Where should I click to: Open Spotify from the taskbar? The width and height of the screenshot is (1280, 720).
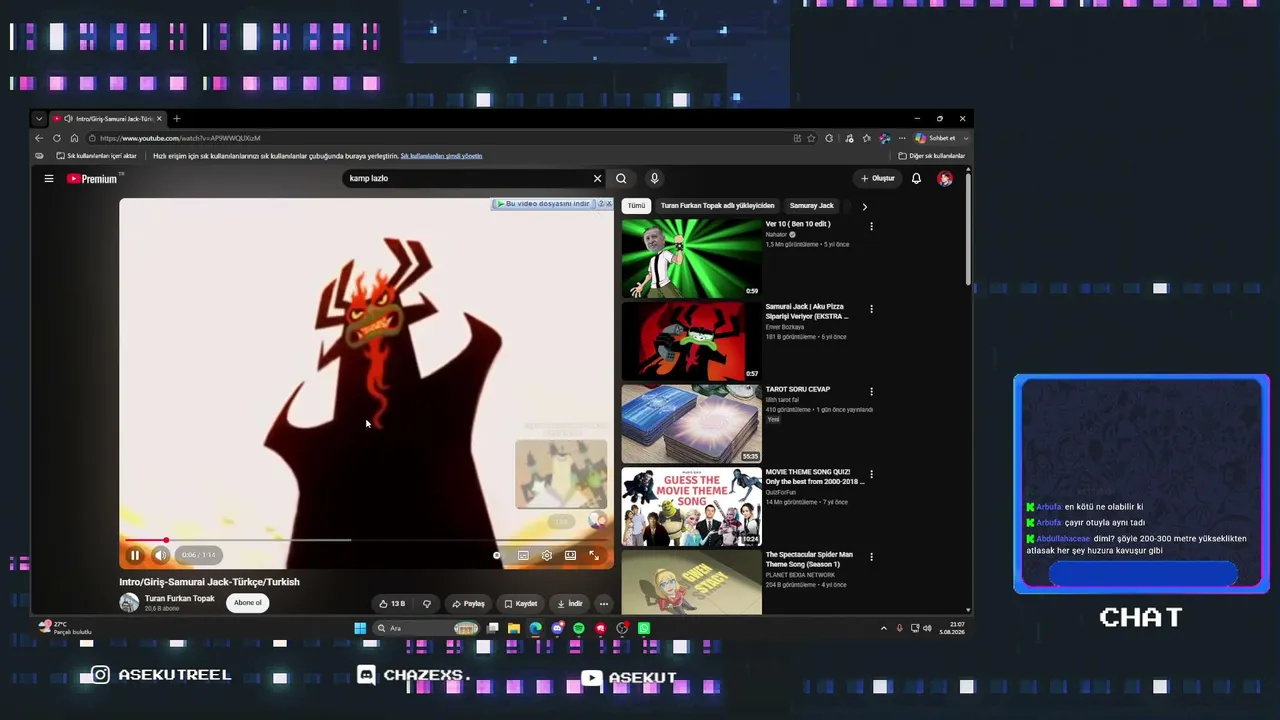point(579,628)
